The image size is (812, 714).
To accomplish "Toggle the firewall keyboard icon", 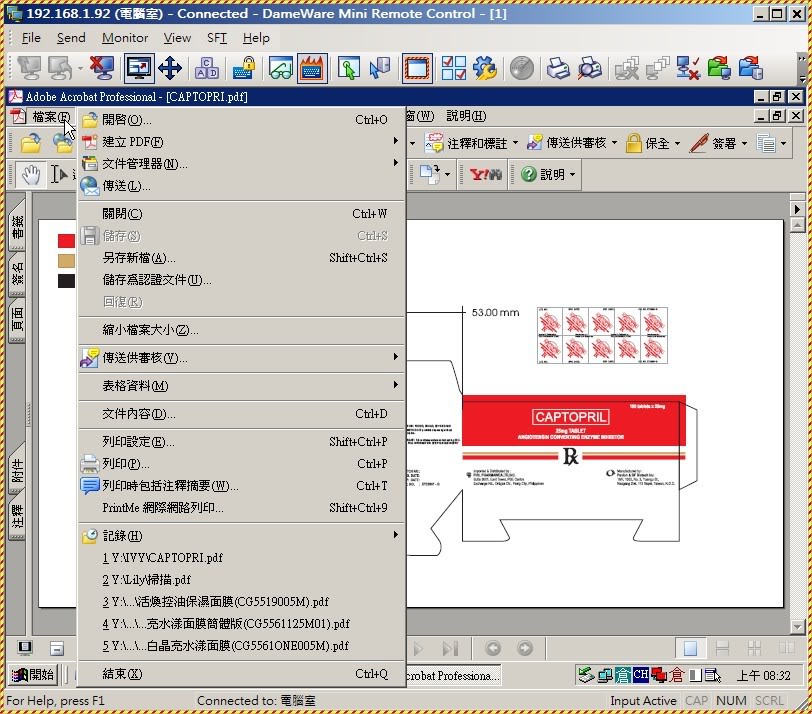I will (x=312, y=68).
